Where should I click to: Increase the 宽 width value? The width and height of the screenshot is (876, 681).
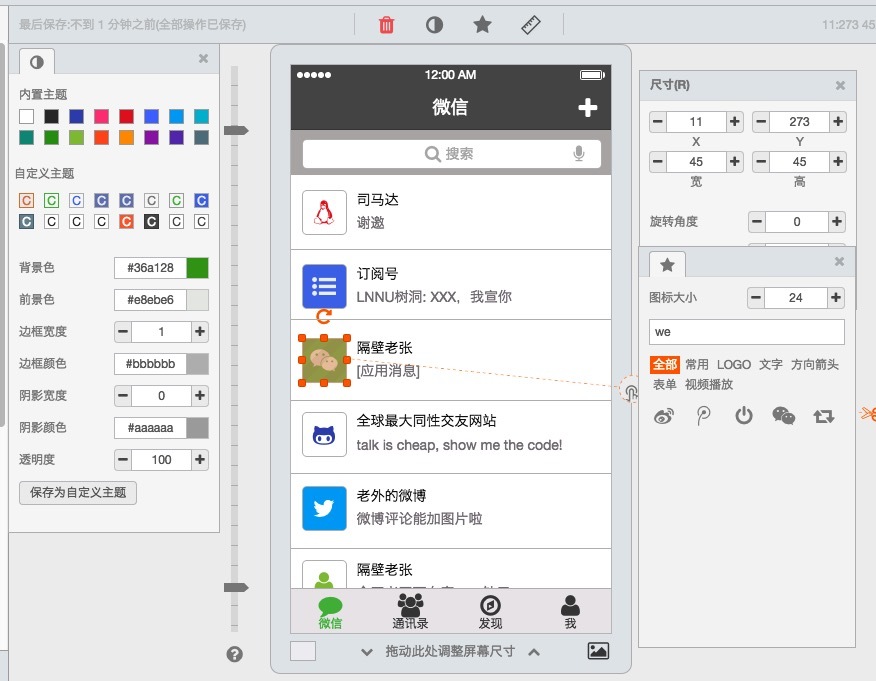pos(735,162)
